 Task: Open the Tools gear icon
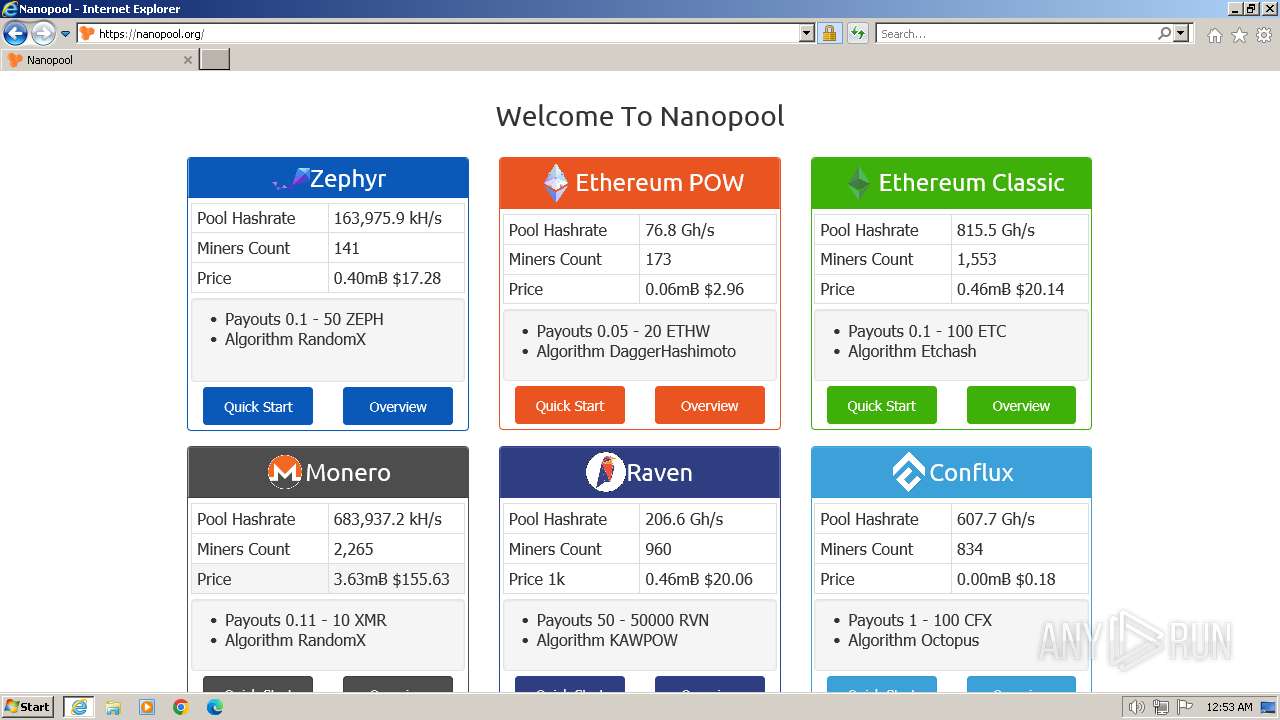click(1264, 35)
